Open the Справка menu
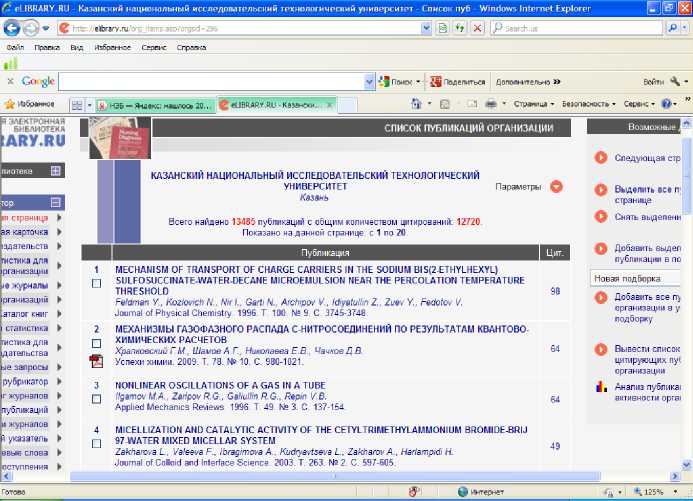This screenshot has width=693, height=501. (x=191, y=47)
